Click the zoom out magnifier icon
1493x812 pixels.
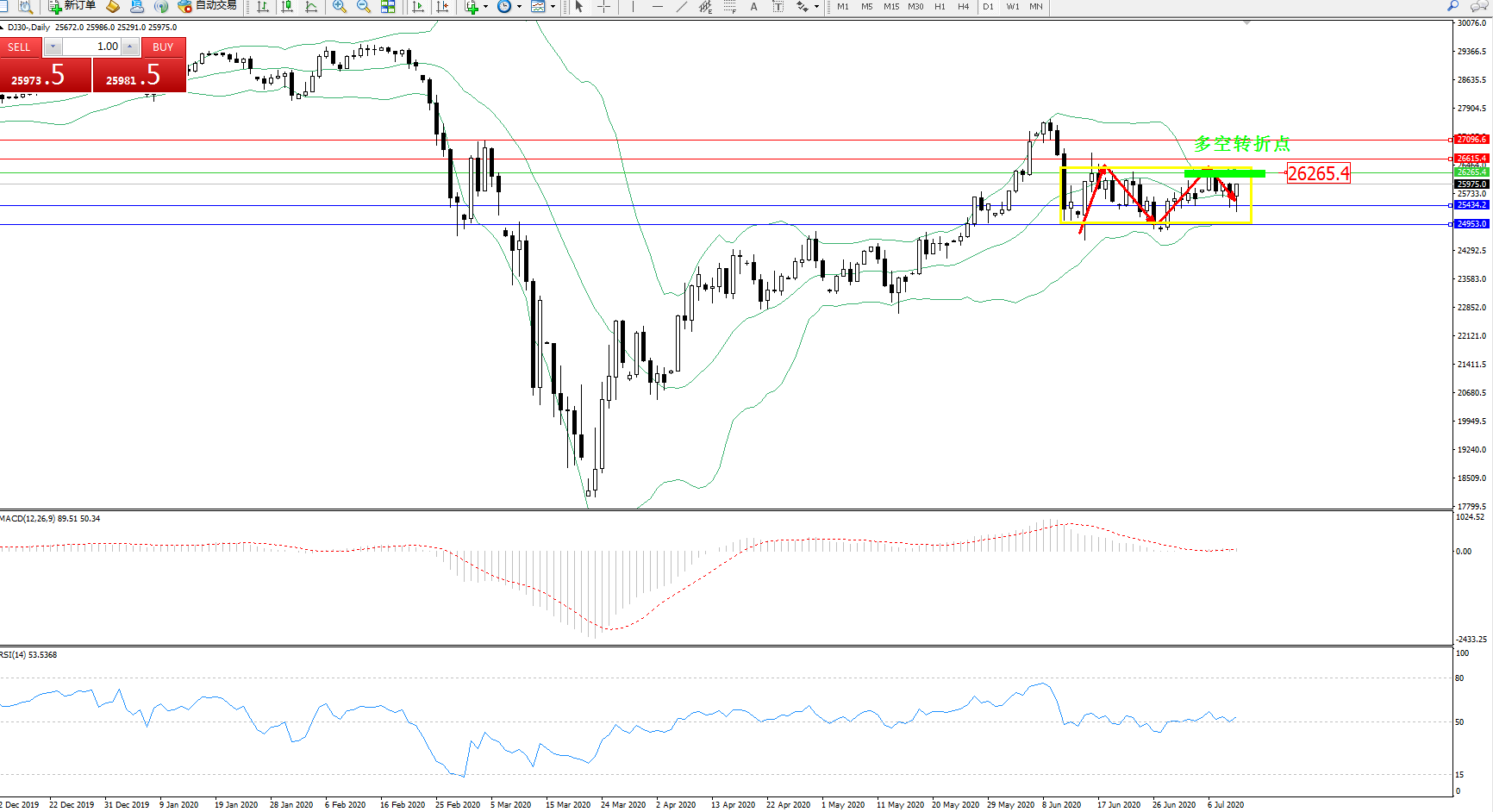(364, 6)
